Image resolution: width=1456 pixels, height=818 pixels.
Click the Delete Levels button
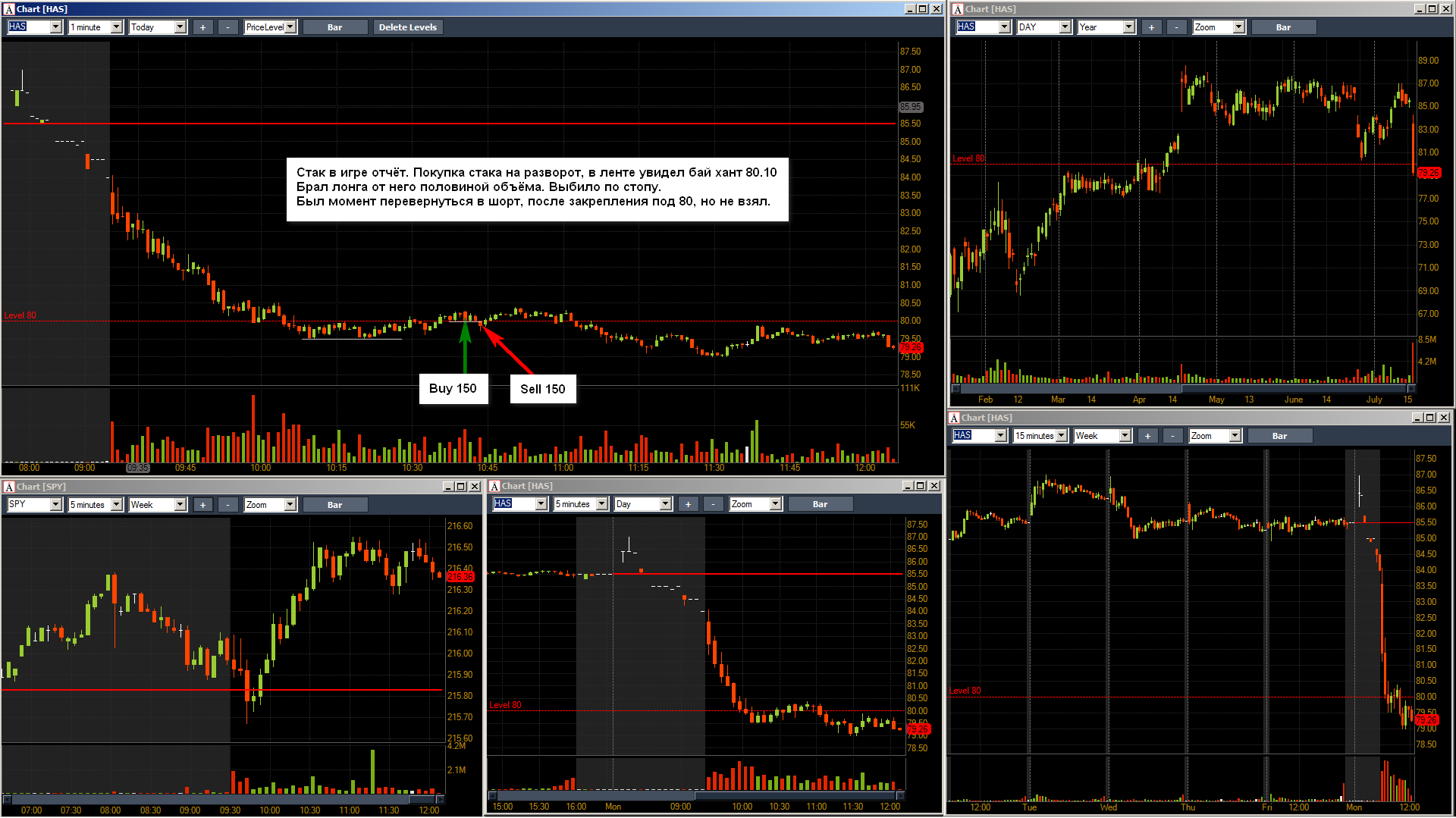pyautogui.click(x=407, y=27)
